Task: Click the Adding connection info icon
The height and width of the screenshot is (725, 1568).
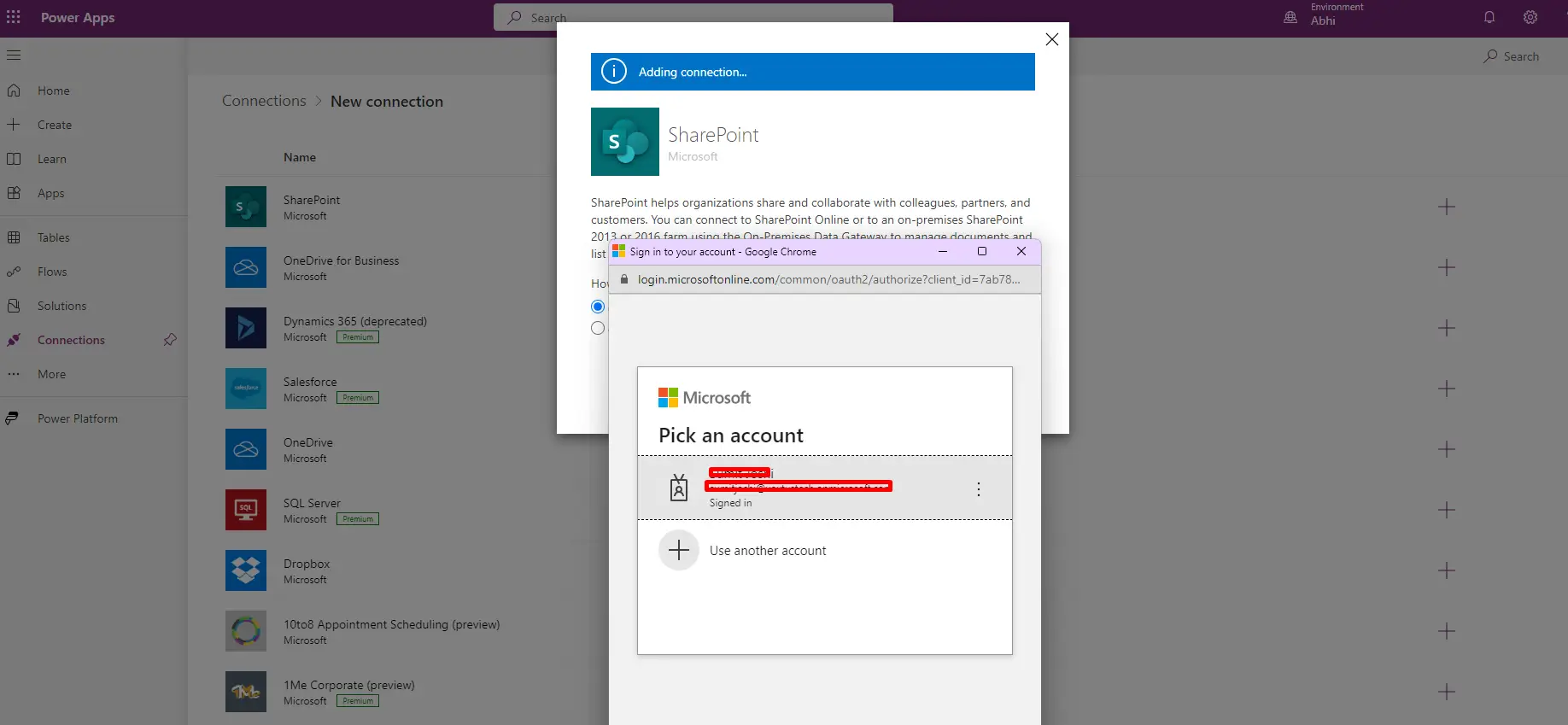Action: [614, 72]
